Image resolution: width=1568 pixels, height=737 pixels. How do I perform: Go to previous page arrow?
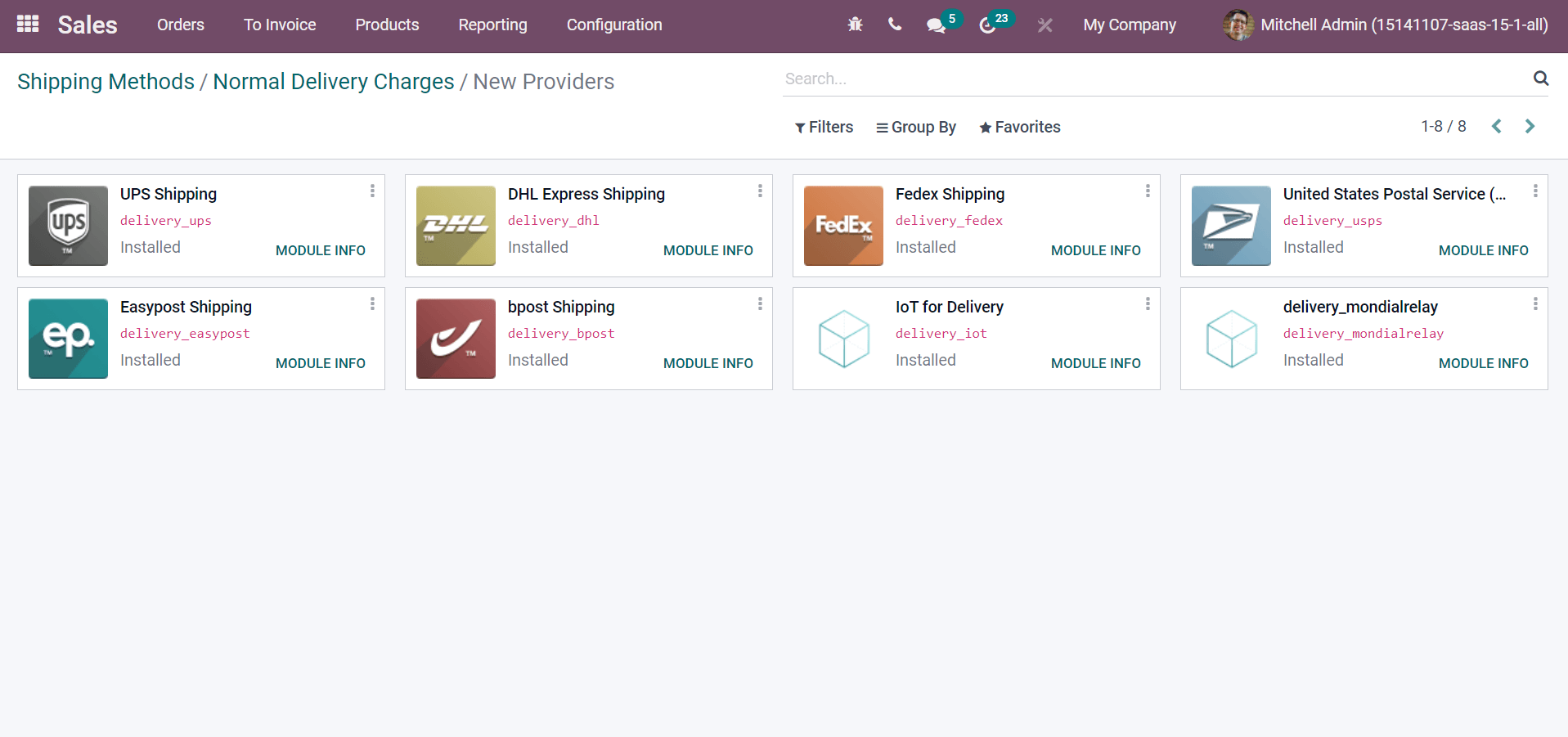tap(1496, 126)
